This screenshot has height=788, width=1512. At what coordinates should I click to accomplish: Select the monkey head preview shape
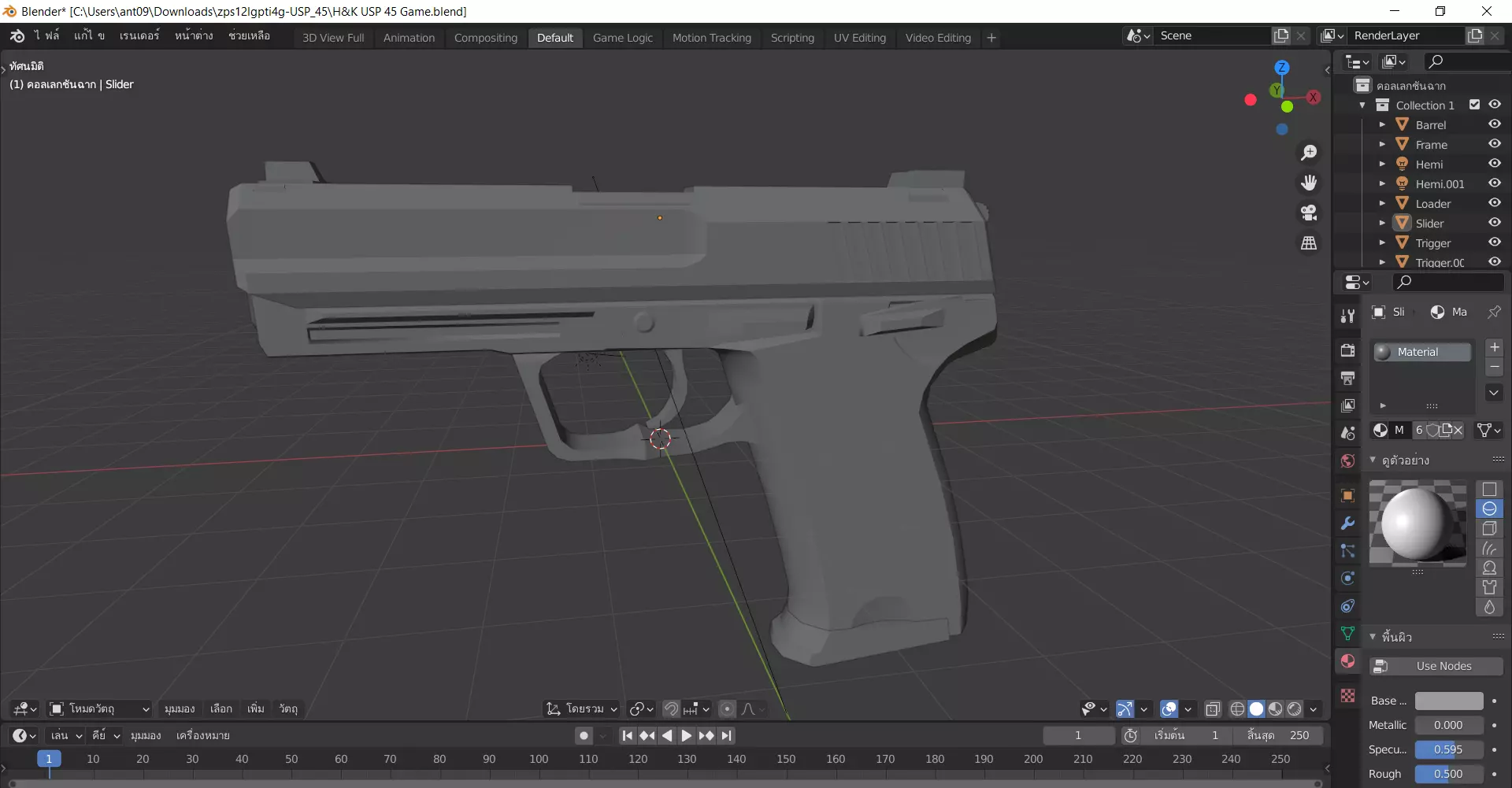pyautogui.click(x=1489, y=568)
